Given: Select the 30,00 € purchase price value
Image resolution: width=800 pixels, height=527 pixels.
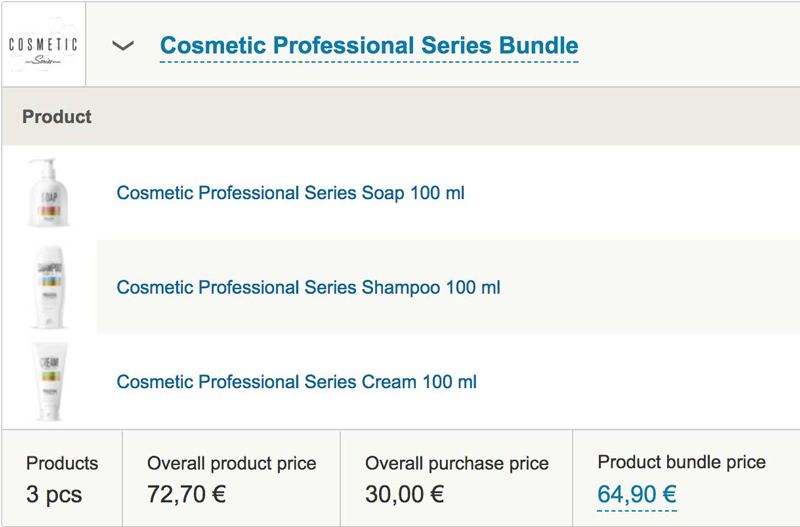Looking at the screenshot, I should 405,494.
